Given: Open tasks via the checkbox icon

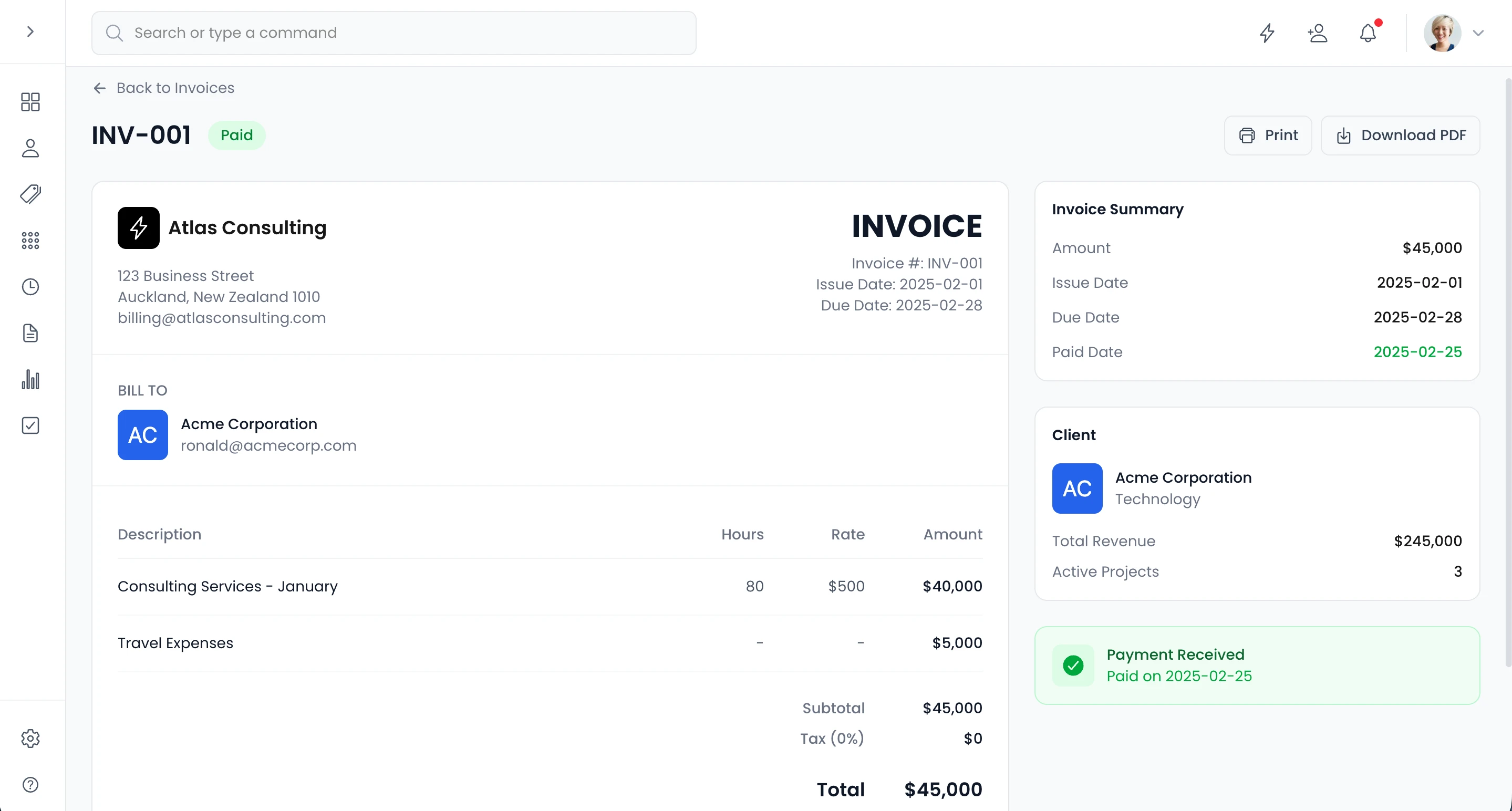Looking at the screenshot, I should [x=29, y=425].
